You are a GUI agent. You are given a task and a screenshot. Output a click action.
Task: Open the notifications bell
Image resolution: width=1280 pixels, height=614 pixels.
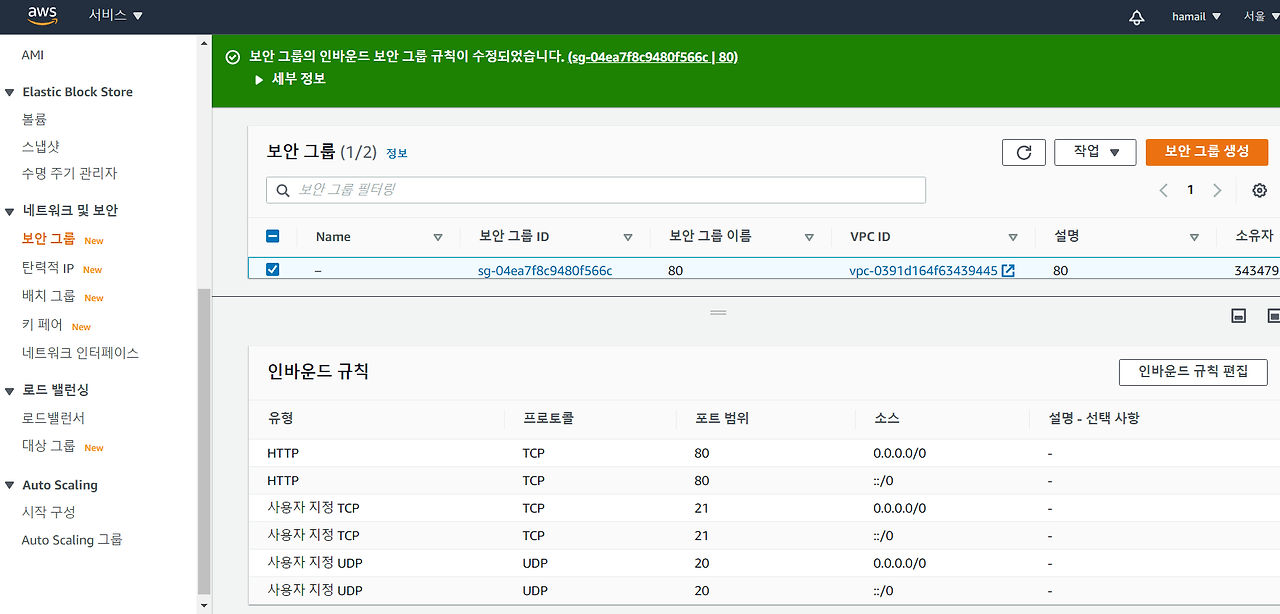pos(1137,15)
